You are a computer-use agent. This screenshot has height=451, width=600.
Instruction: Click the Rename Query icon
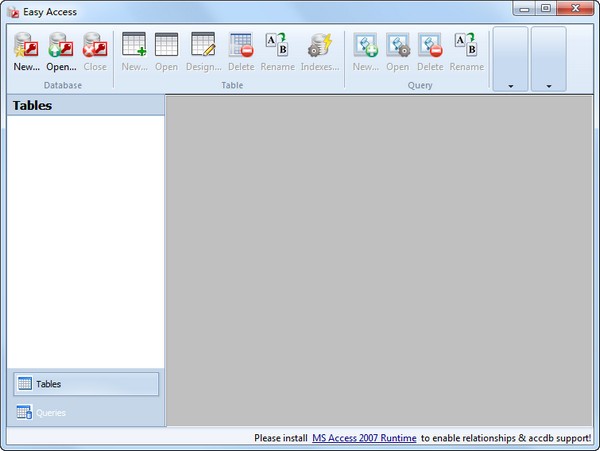[466, 46]
